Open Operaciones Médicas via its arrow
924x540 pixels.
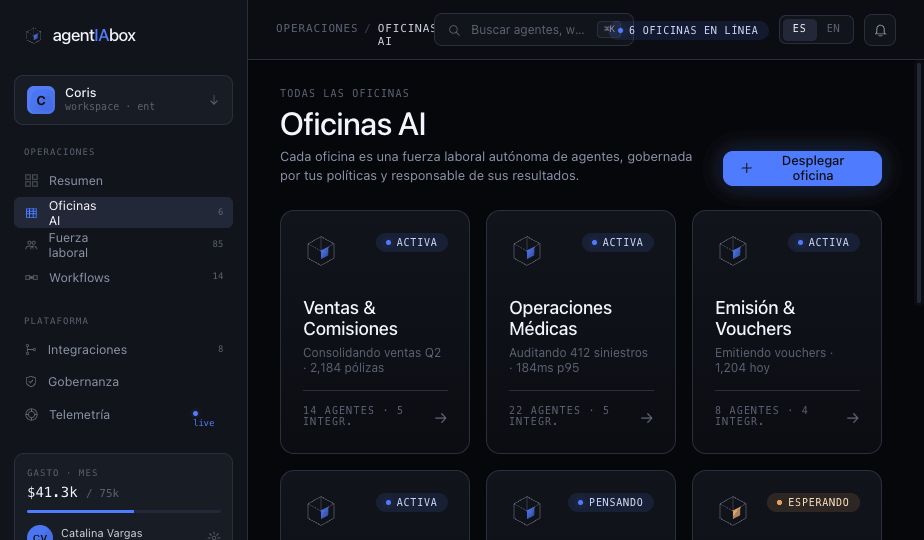point(646,418)
